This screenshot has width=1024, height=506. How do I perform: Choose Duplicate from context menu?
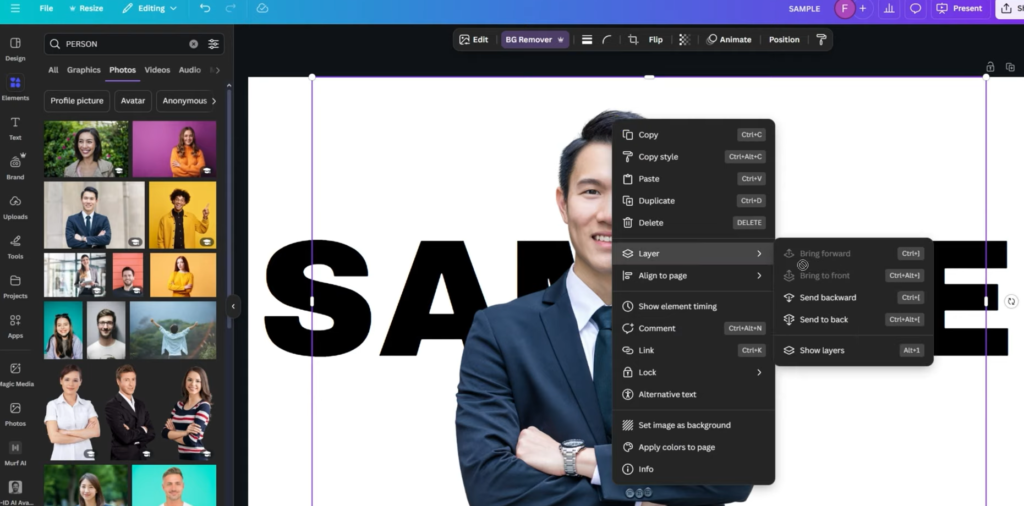694,201
